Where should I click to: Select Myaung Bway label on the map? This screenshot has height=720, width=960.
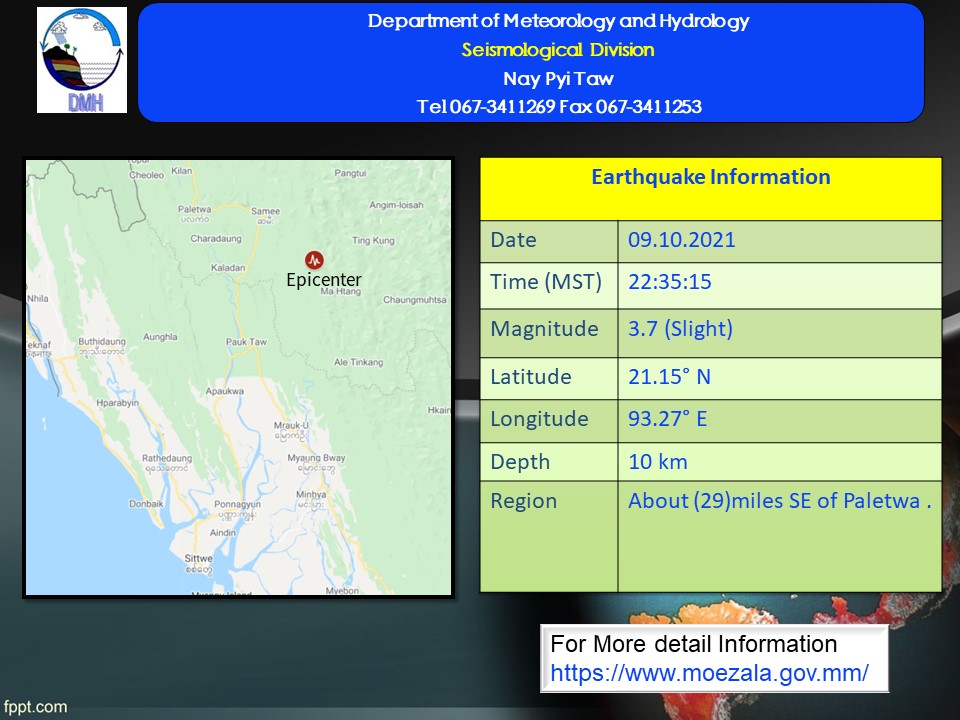[317, 458]
